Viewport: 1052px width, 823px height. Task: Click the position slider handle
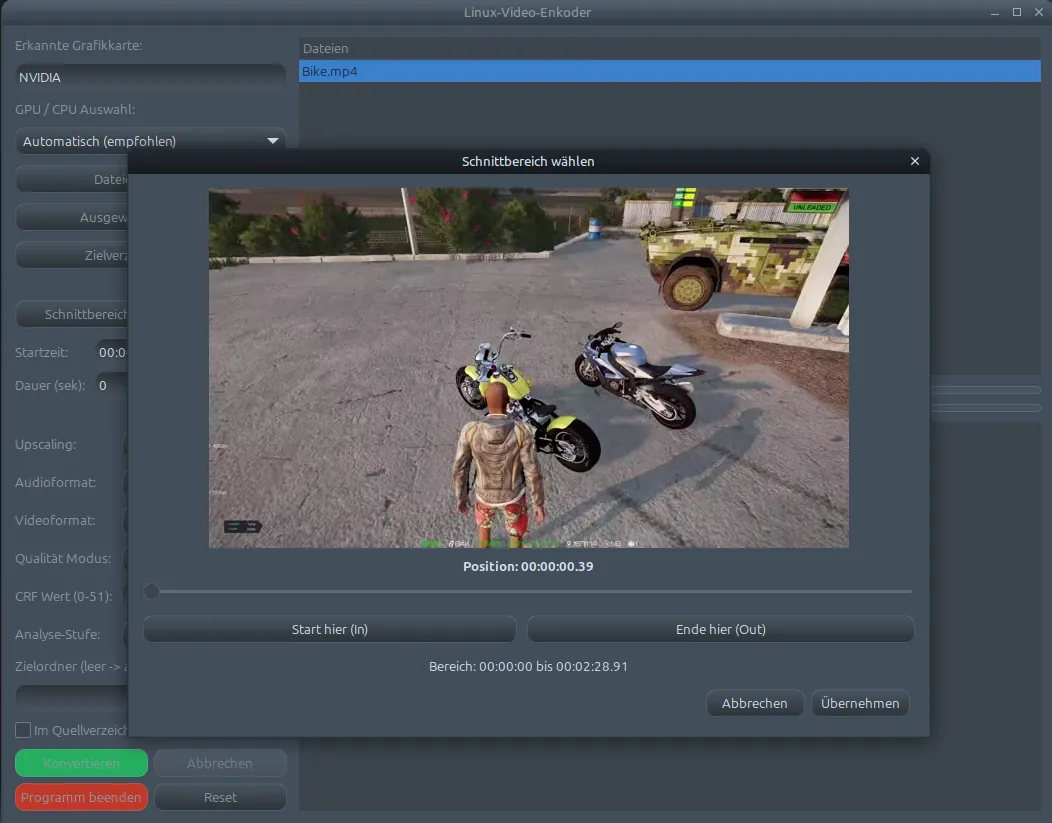pos(152,591)
